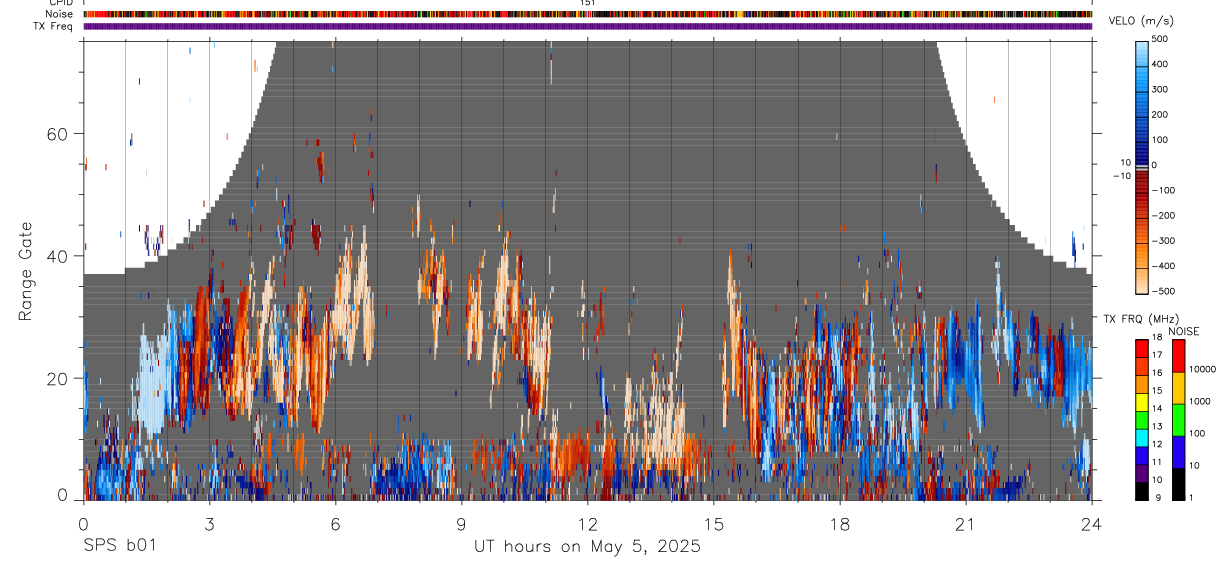Screen dimensions: 1228x567
Task: Click the "1000" noise scale label
Action: pyautogui.click(x=1199, y=401)
